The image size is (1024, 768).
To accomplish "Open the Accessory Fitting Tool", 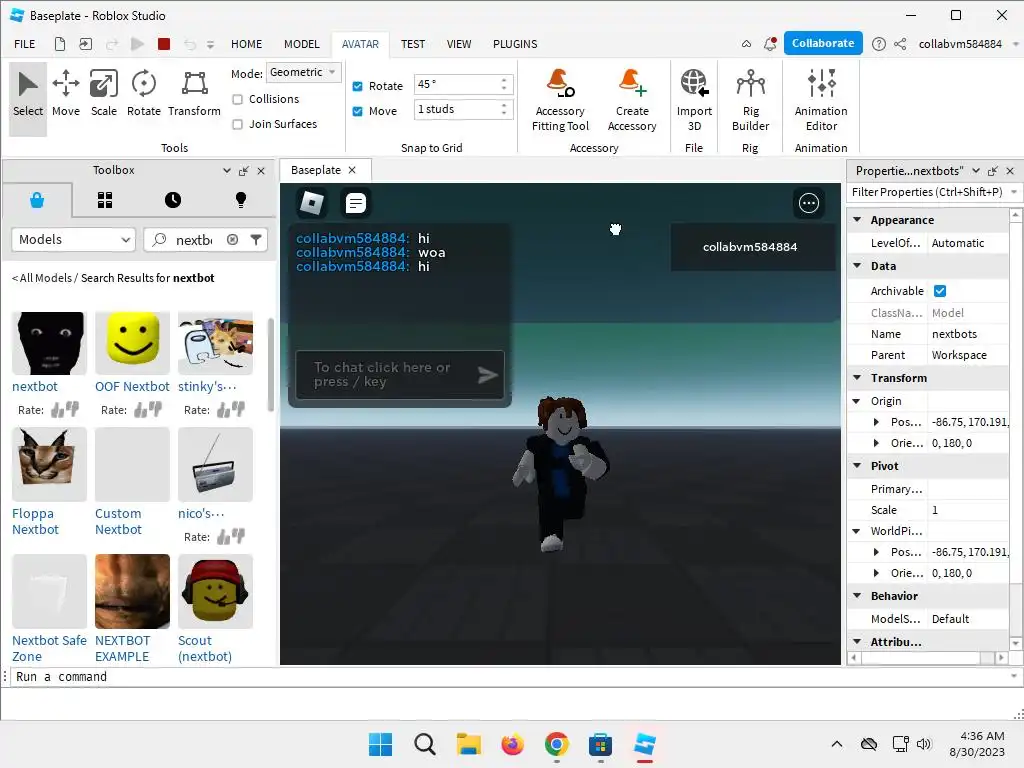I will (x=560, y=100).
